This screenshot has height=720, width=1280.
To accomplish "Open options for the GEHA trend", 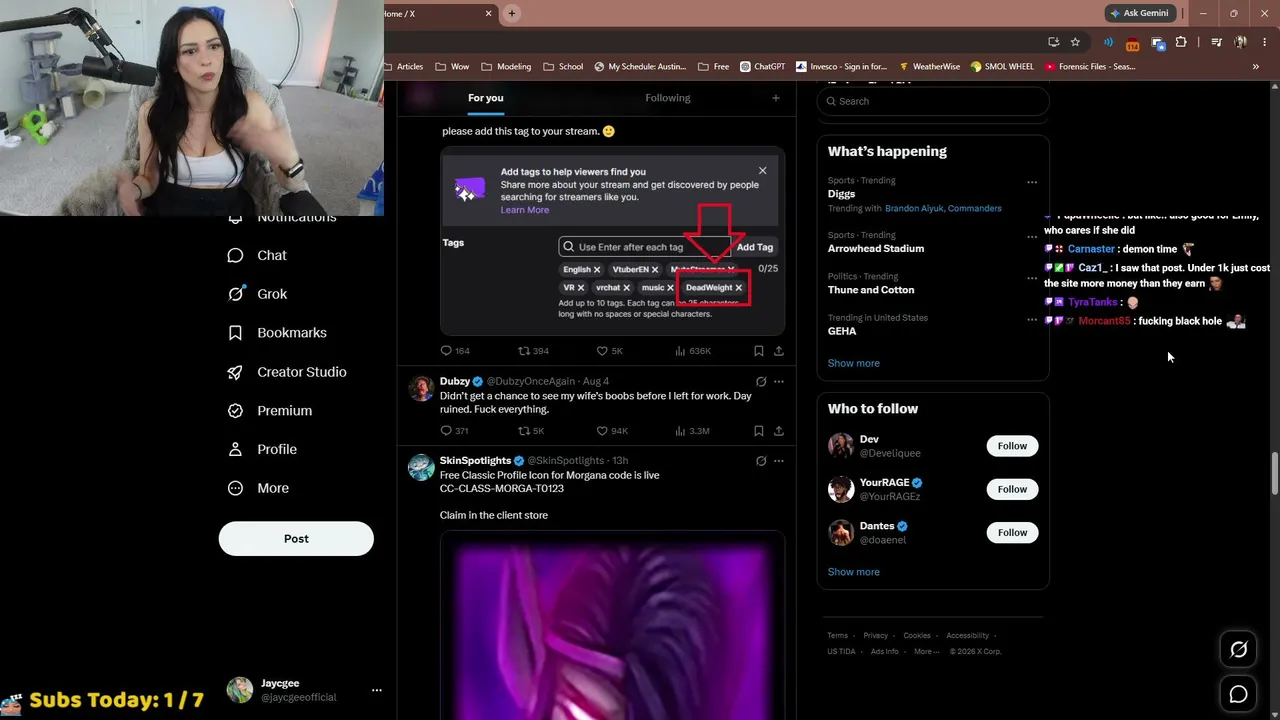I will [x=1032, y=320].
